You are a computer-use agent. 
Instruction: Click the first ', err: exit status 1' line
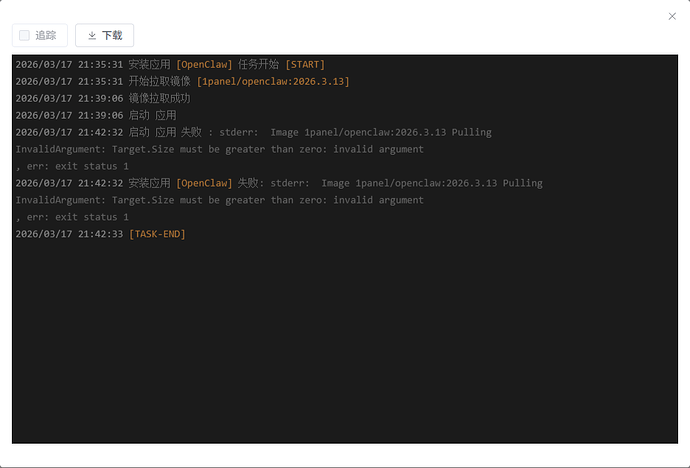(72, 166)
